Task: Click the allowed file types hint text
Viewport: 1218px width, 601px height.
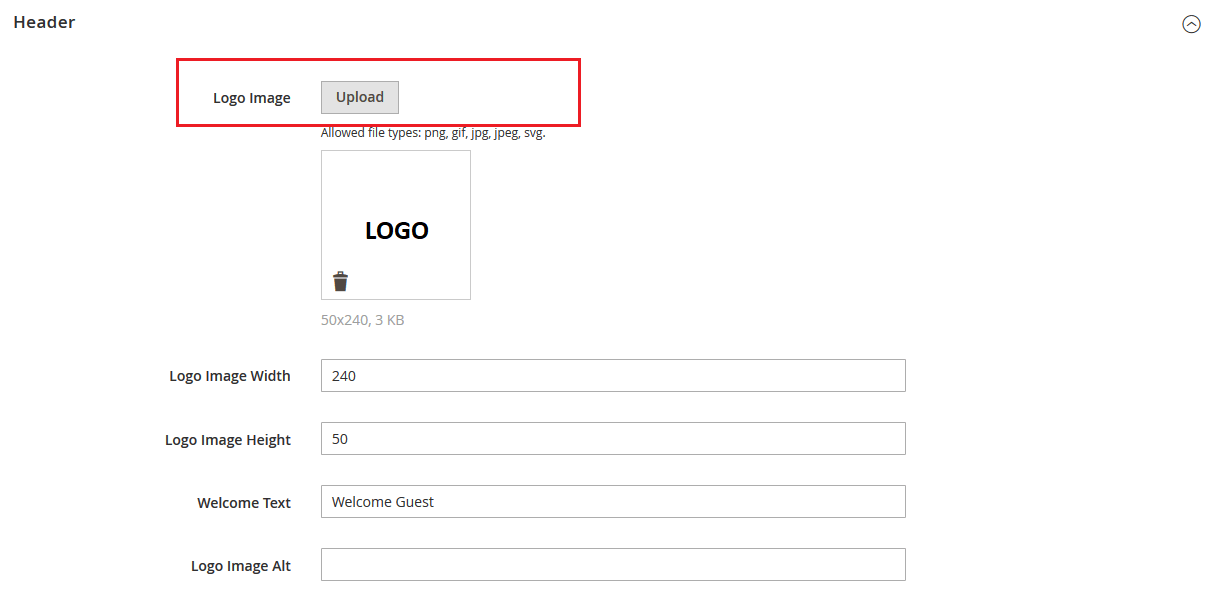Action: [x=432, y=132]
